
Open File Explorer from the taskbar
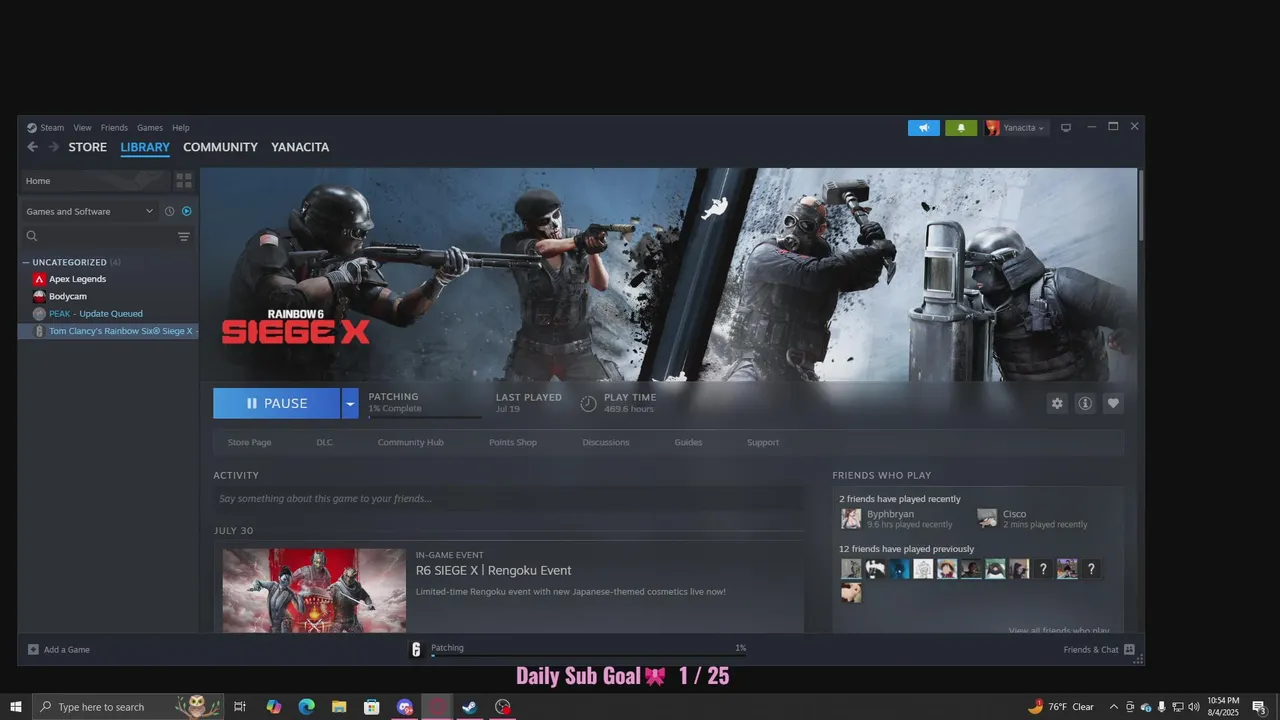pos(339,707)
